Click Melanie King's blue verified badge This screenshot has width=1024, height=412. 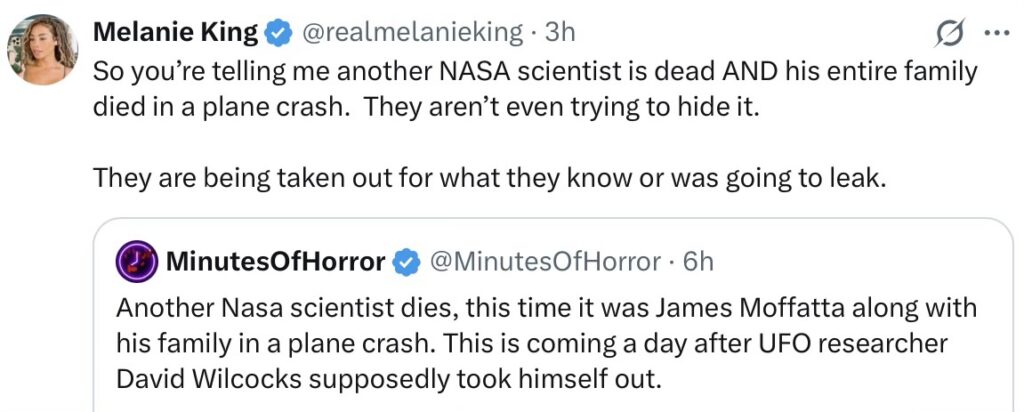(x=277, y=33)
